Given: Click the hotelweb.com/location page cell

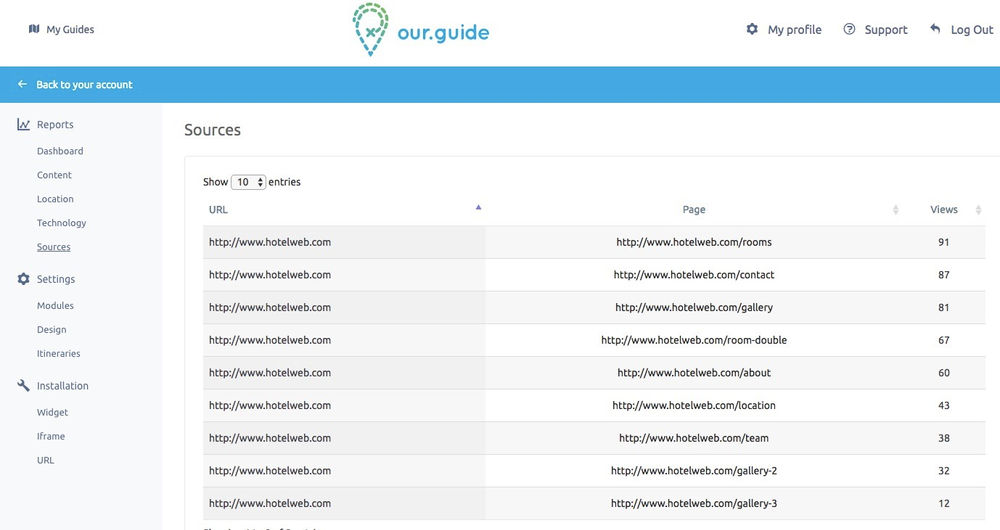Looking at the screenshot, I should pyautogui.click(x=694, y=405).
